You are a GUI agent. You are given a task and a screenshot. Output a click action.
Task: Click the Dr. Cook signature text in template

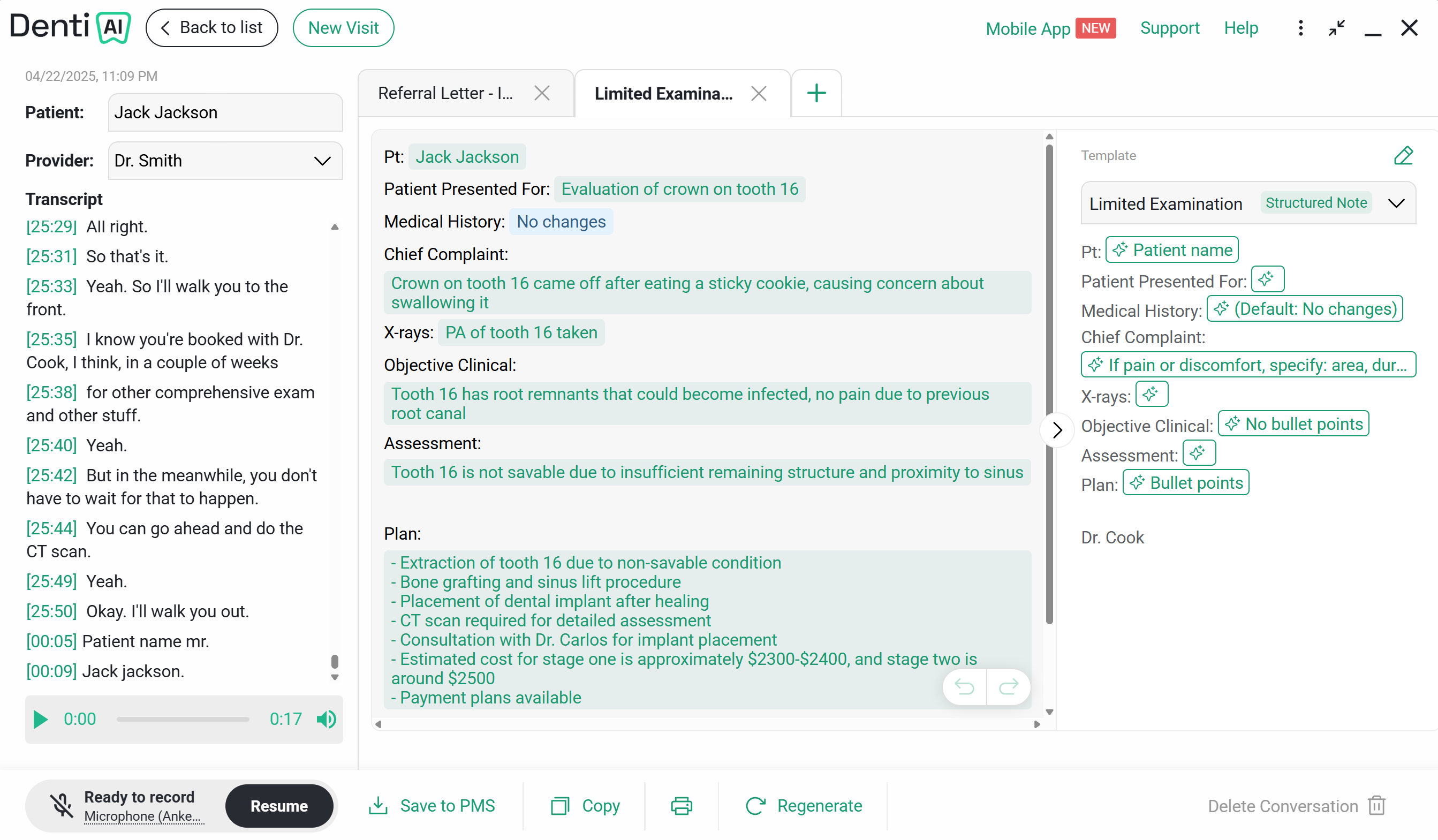click(1112, 537)
